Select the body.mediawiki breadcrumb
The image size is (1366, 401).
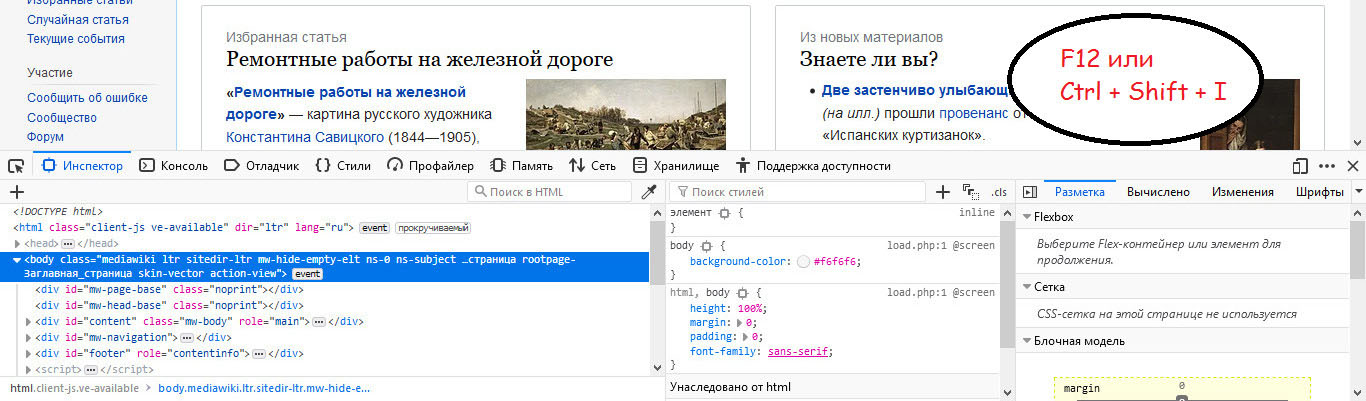click(264, 388)
